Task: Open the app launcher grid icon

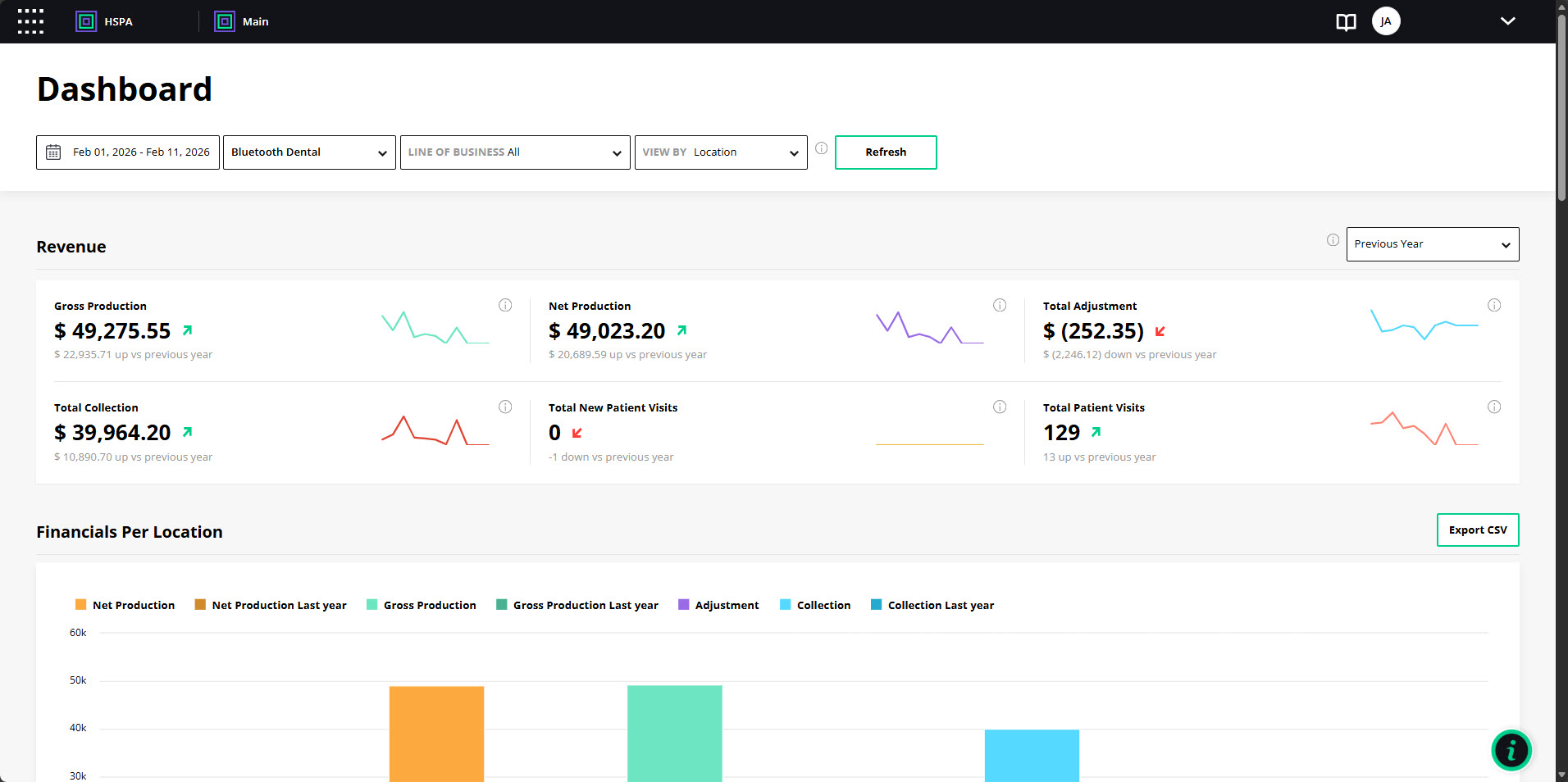Action: click(x=30, y=21)
